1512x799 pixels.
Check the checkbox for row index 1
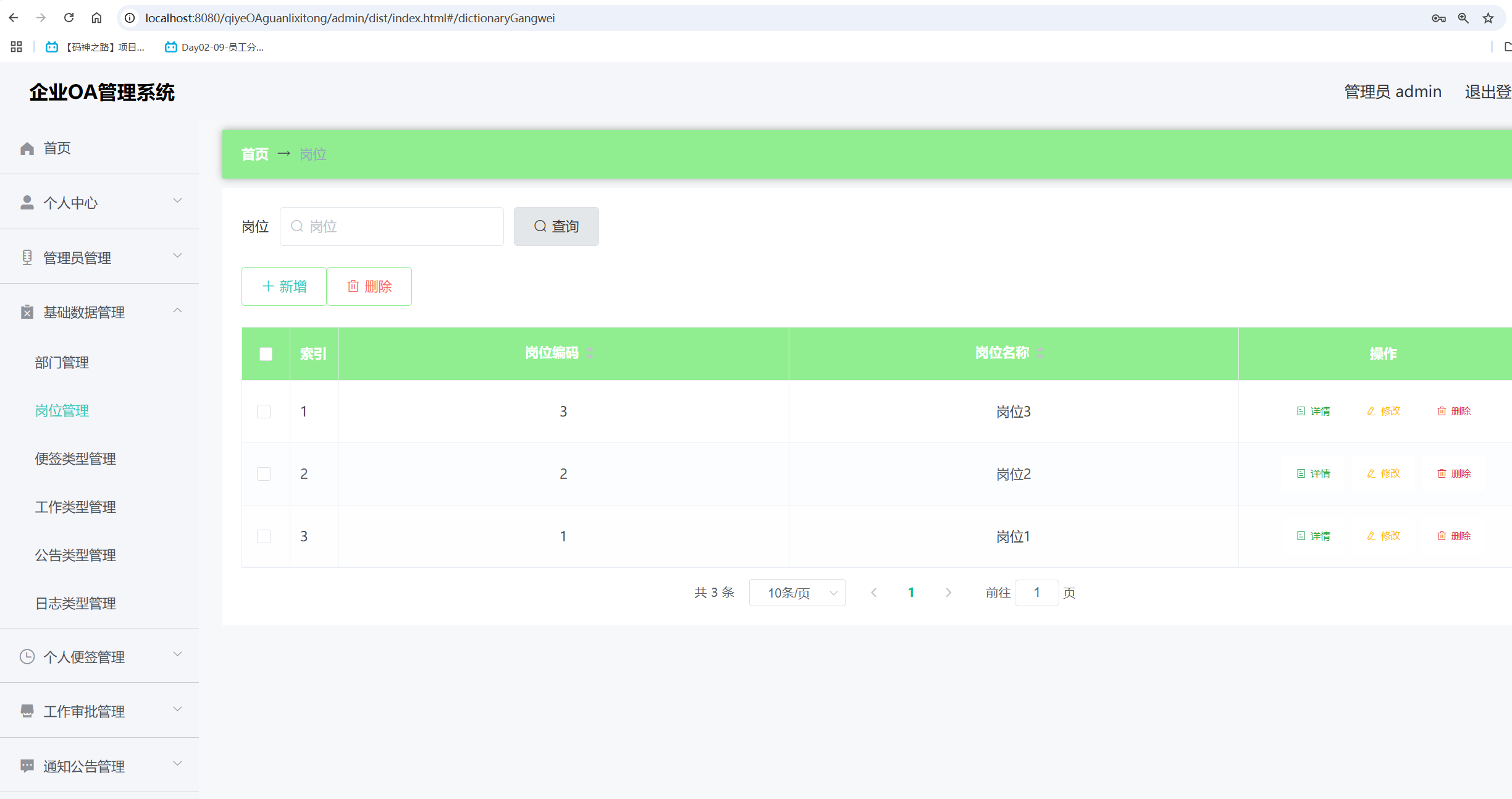pos(264,412)
